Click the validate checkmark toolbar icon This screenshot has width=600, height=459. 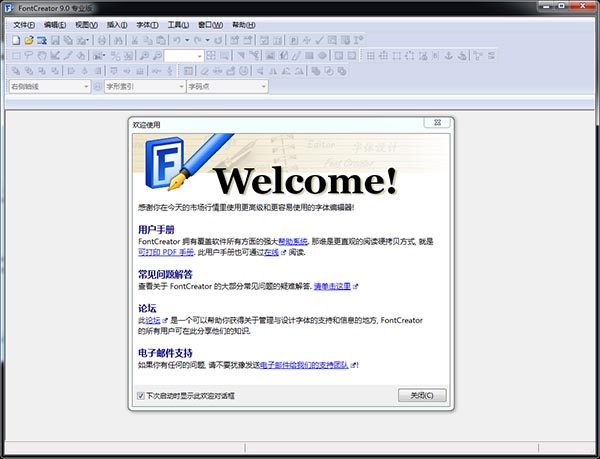pyautogui.click(x=319, y=40)
